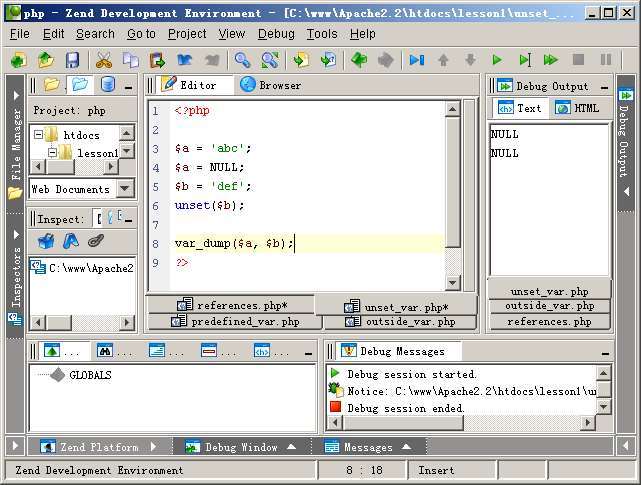Select the blue project folder tab icon
Image resolution: width=641 pixels, height=485 pixels.
click(80, 85)
